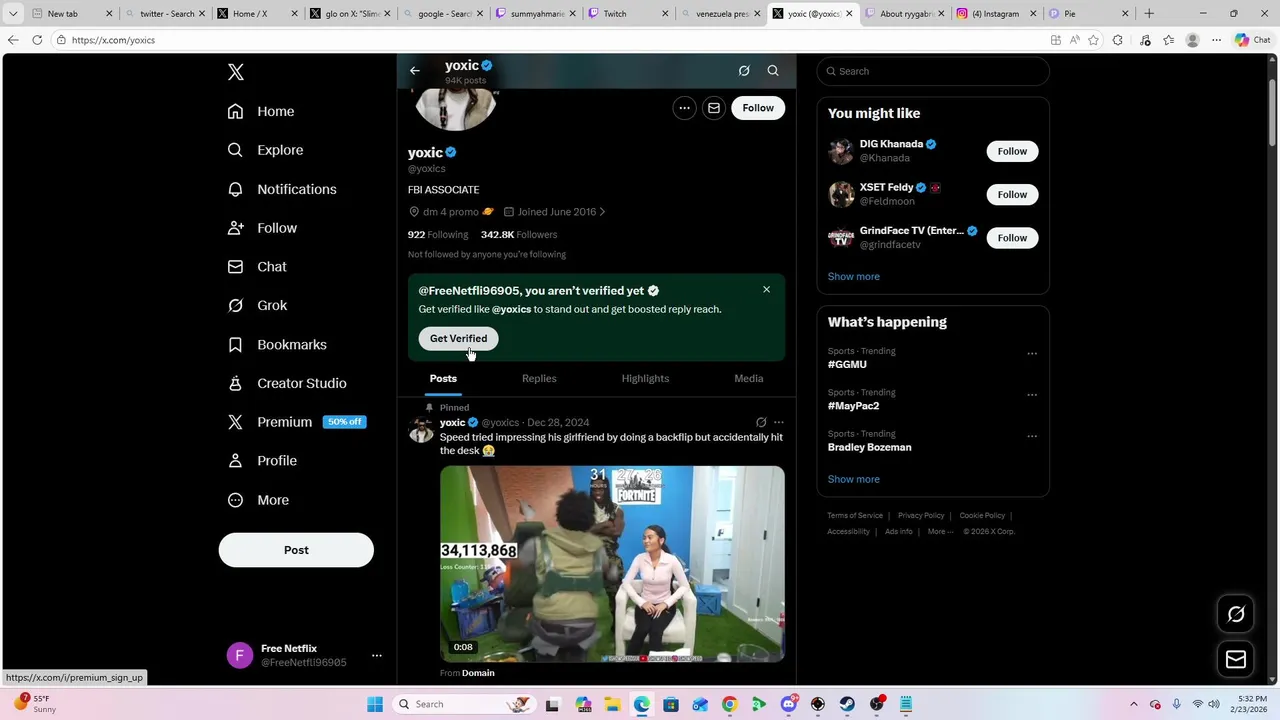
Task: Follow GrindFace TV
Action: tap(1012, 238)
